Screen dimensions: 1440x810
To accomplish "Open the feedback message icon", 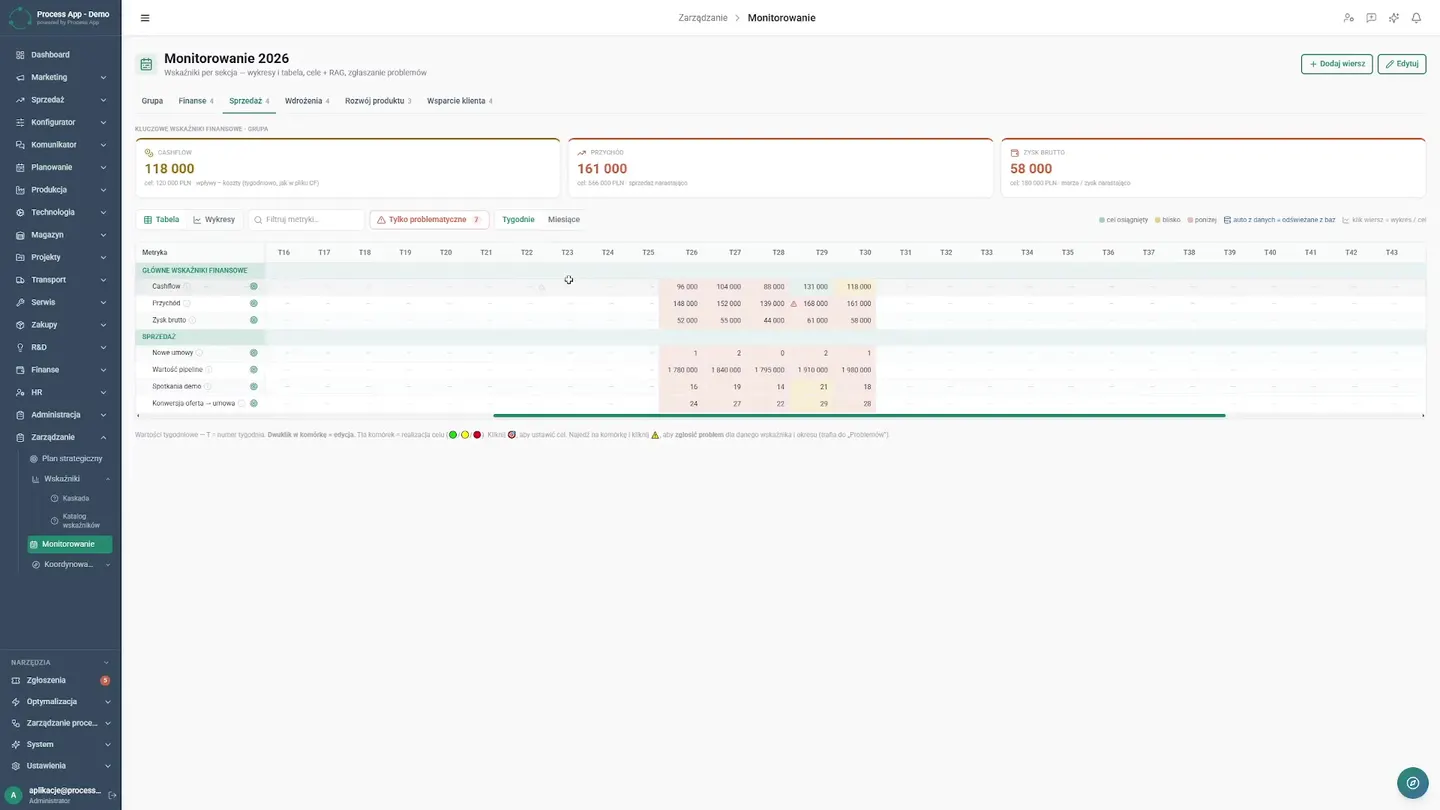I will [1371, 18].
